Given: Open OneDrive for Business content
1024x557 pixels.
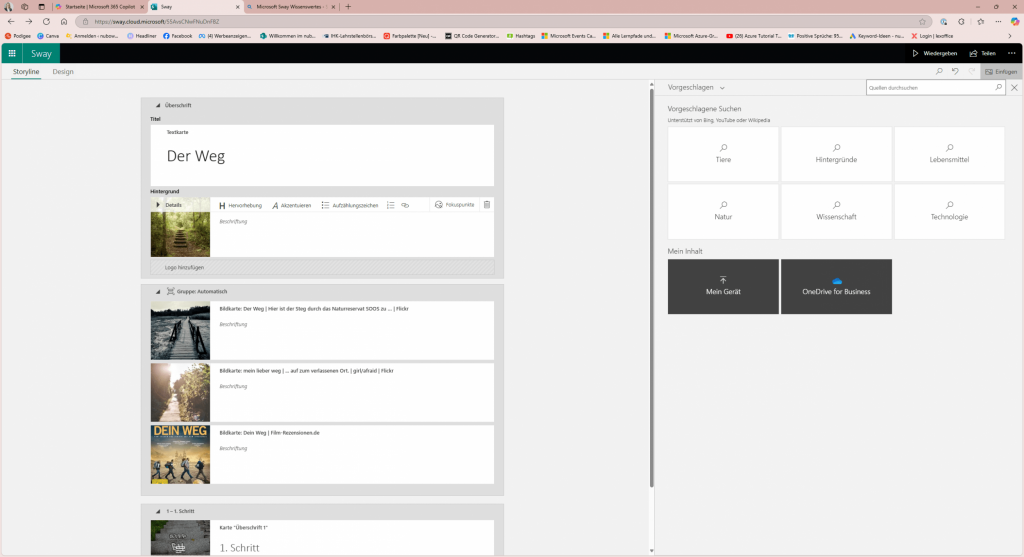Looking at the screenshot, I should [x=836, y=287].
